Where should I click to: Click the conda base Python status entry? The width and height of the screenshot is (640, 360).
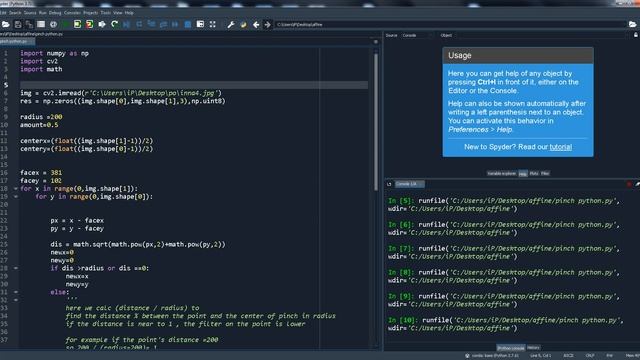coord(492,356)
